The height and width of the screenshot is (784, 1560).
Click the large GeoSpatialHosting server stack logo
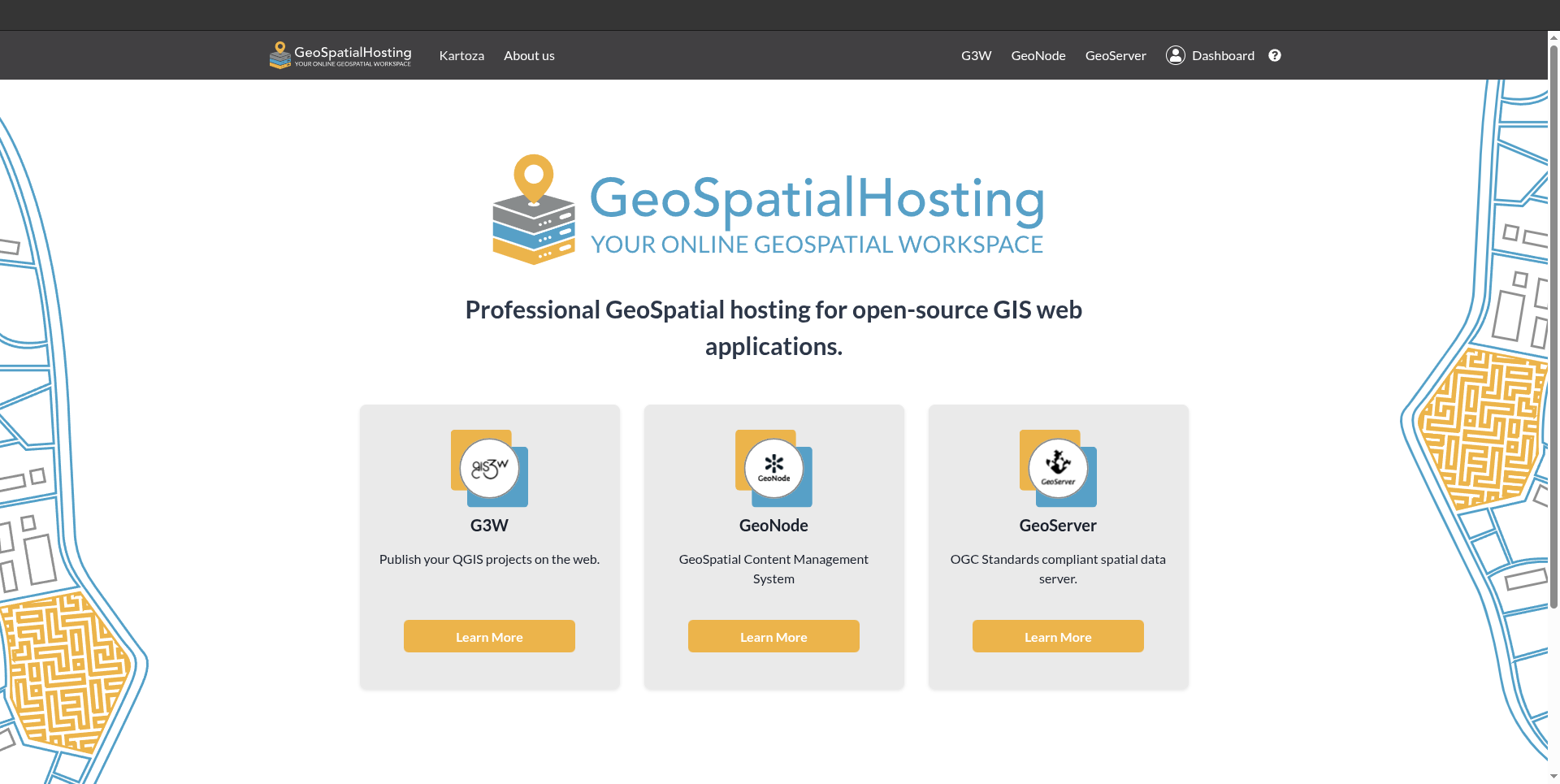coord(534,210)
